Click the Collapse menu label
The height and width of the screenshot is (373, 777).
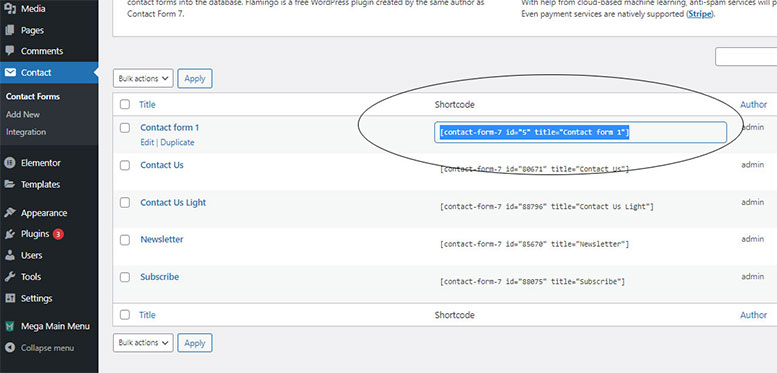[47, 348]
